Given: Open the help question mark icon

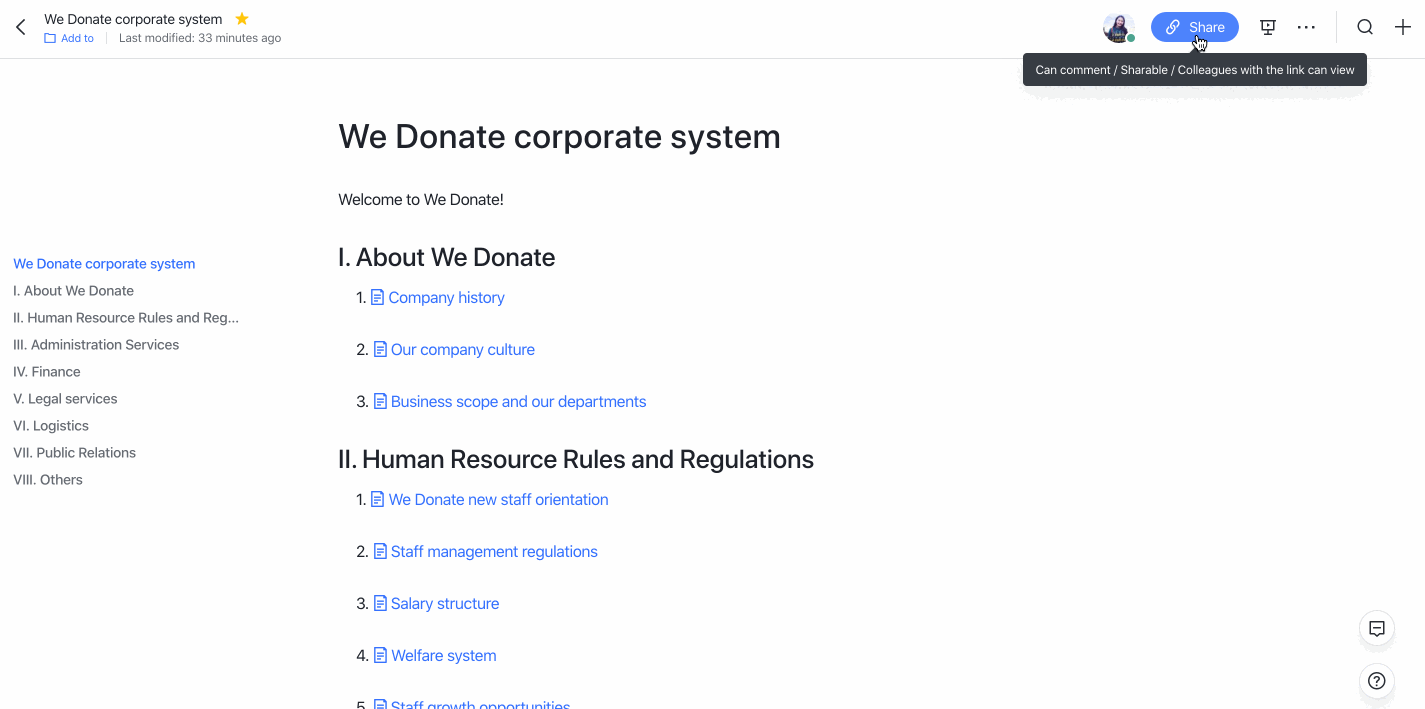Looking at the screenshot, I should 1376,681.
